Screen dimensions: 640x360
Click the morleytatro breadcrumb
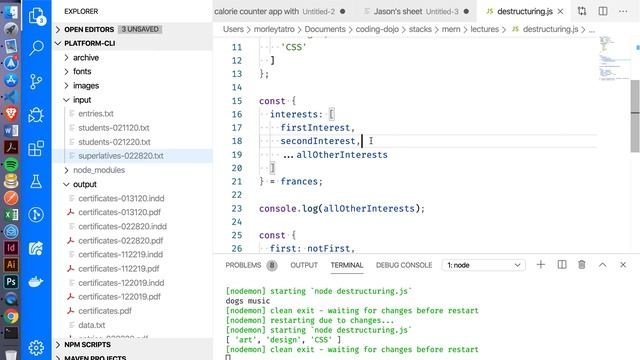pos(274,29)
